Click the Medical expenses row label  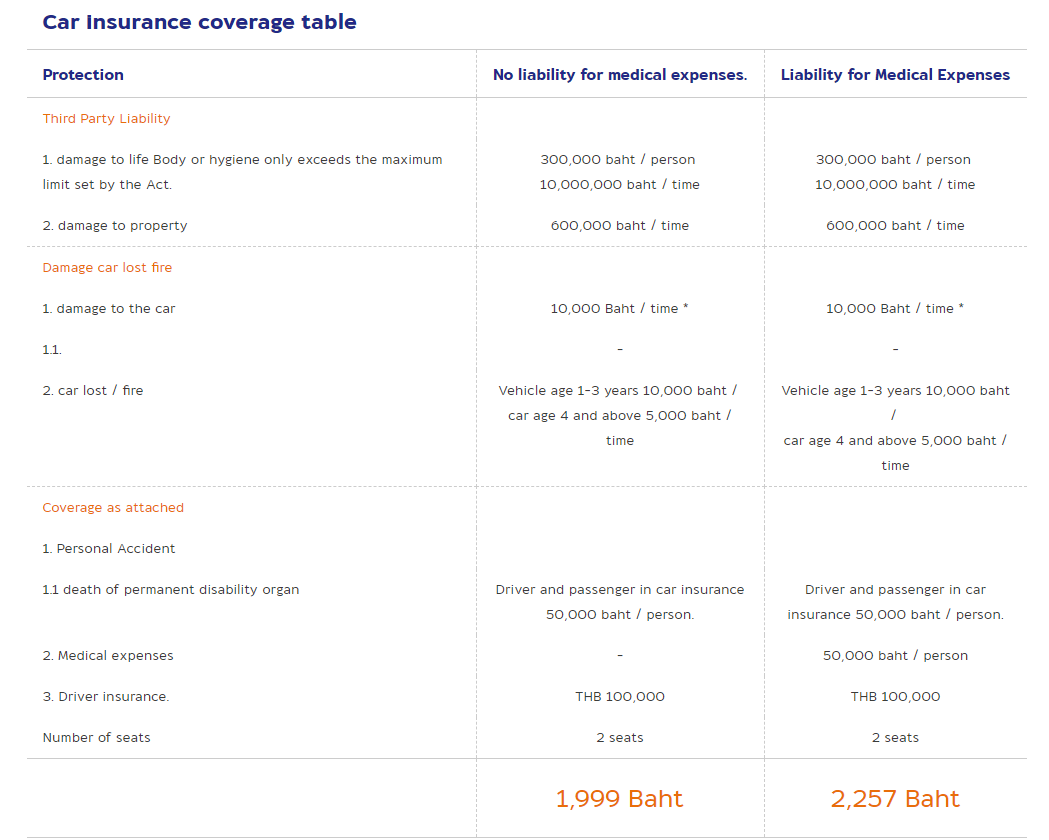pos(108,655)
